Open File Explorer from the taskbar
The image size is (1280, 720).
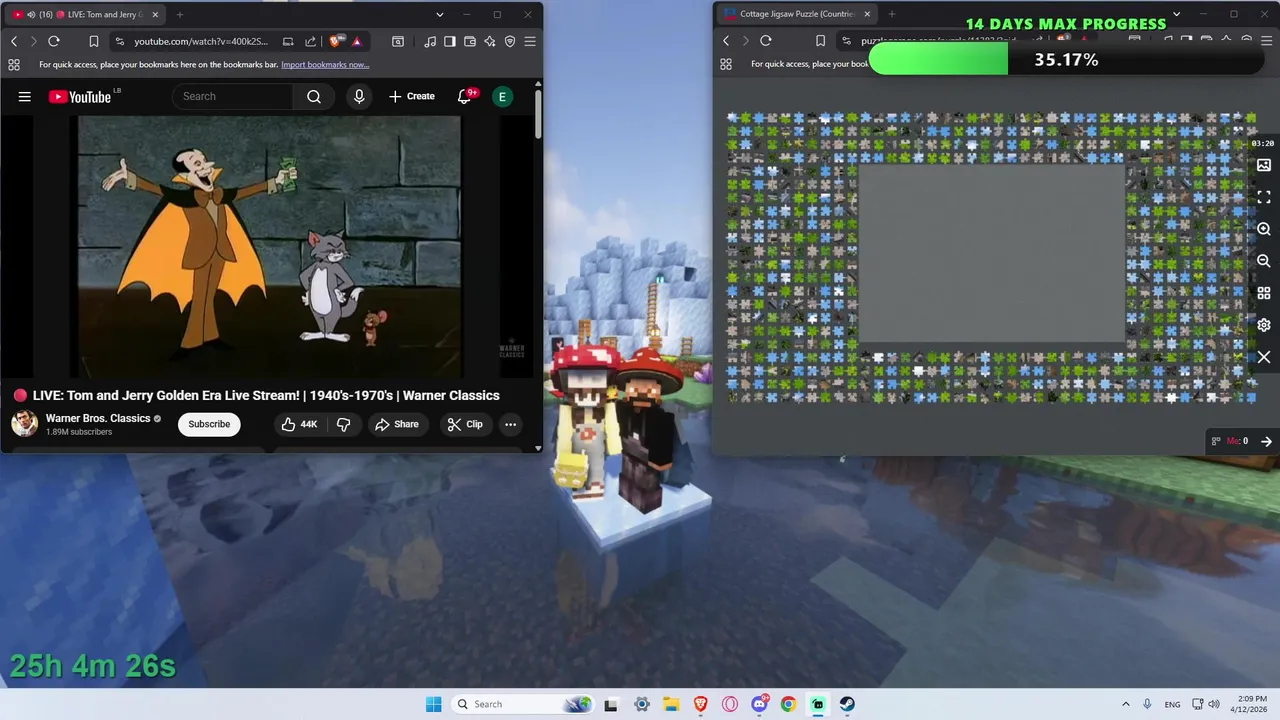tap(671, 704)
